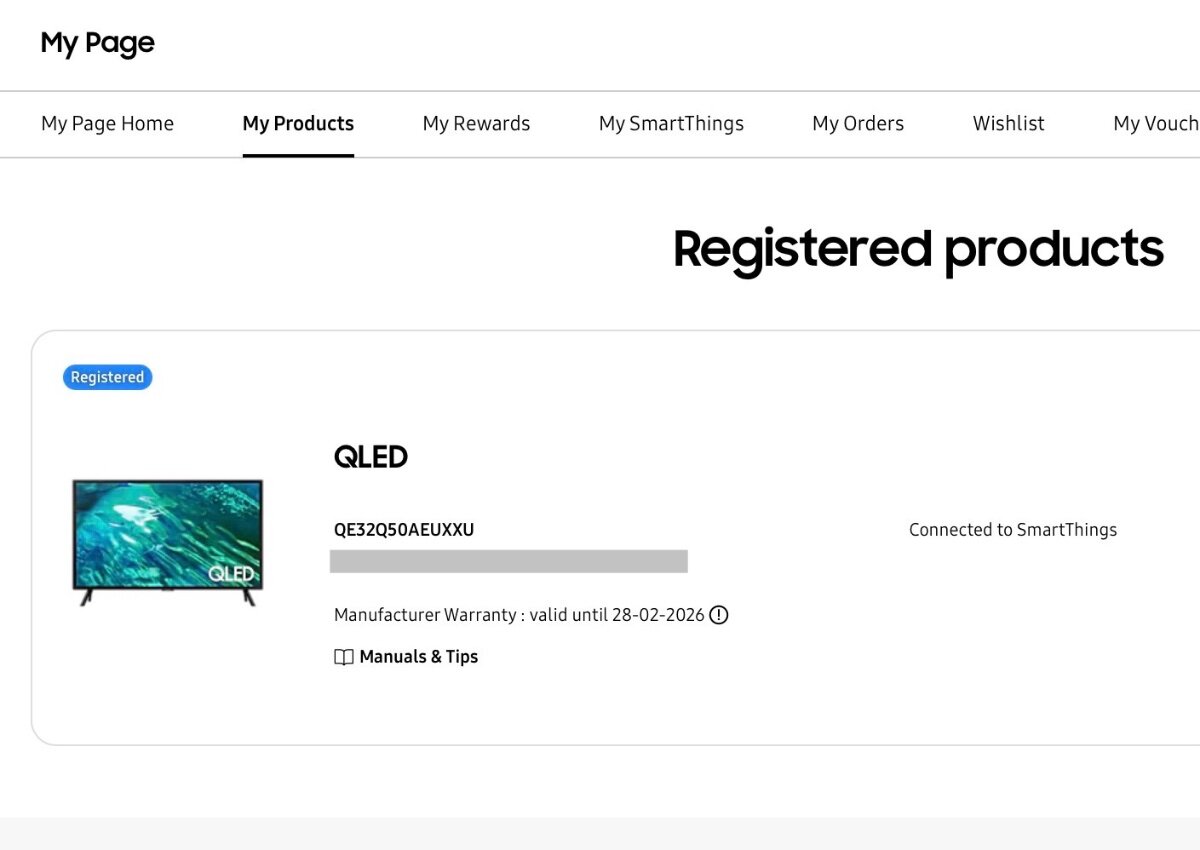
Task: Select the My Products tab
Action: point(298,123)
